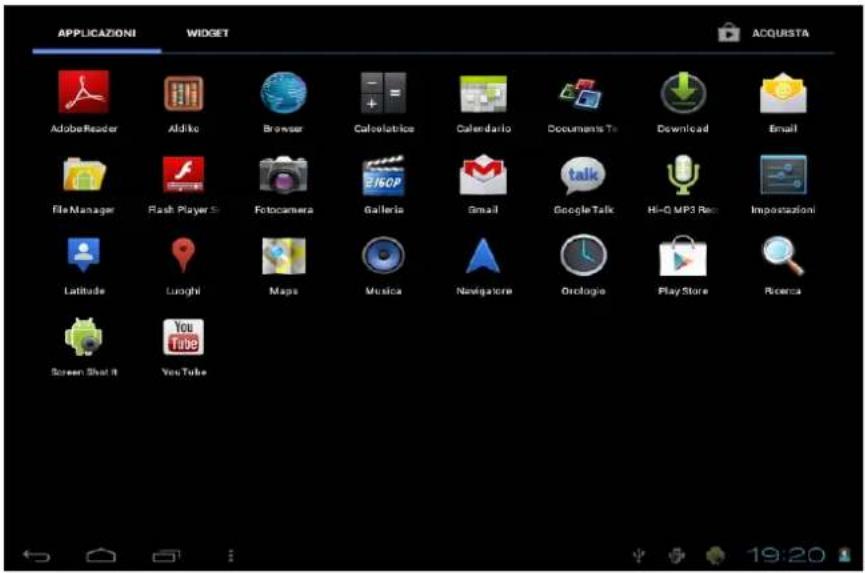
Task: Tap the 19:20 clock
Action: coord(786,555)
